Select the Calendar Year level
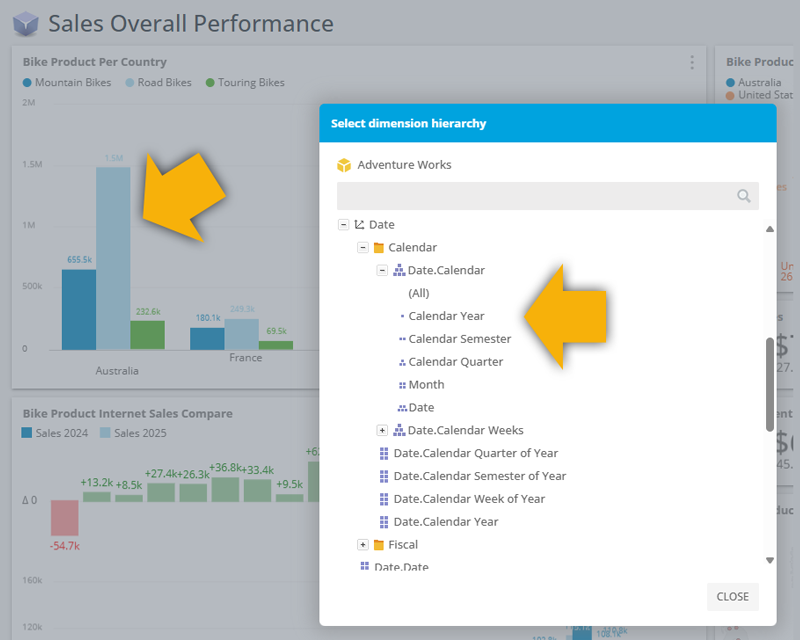Screen dimensions: 800x640 [x=446, y=316]
